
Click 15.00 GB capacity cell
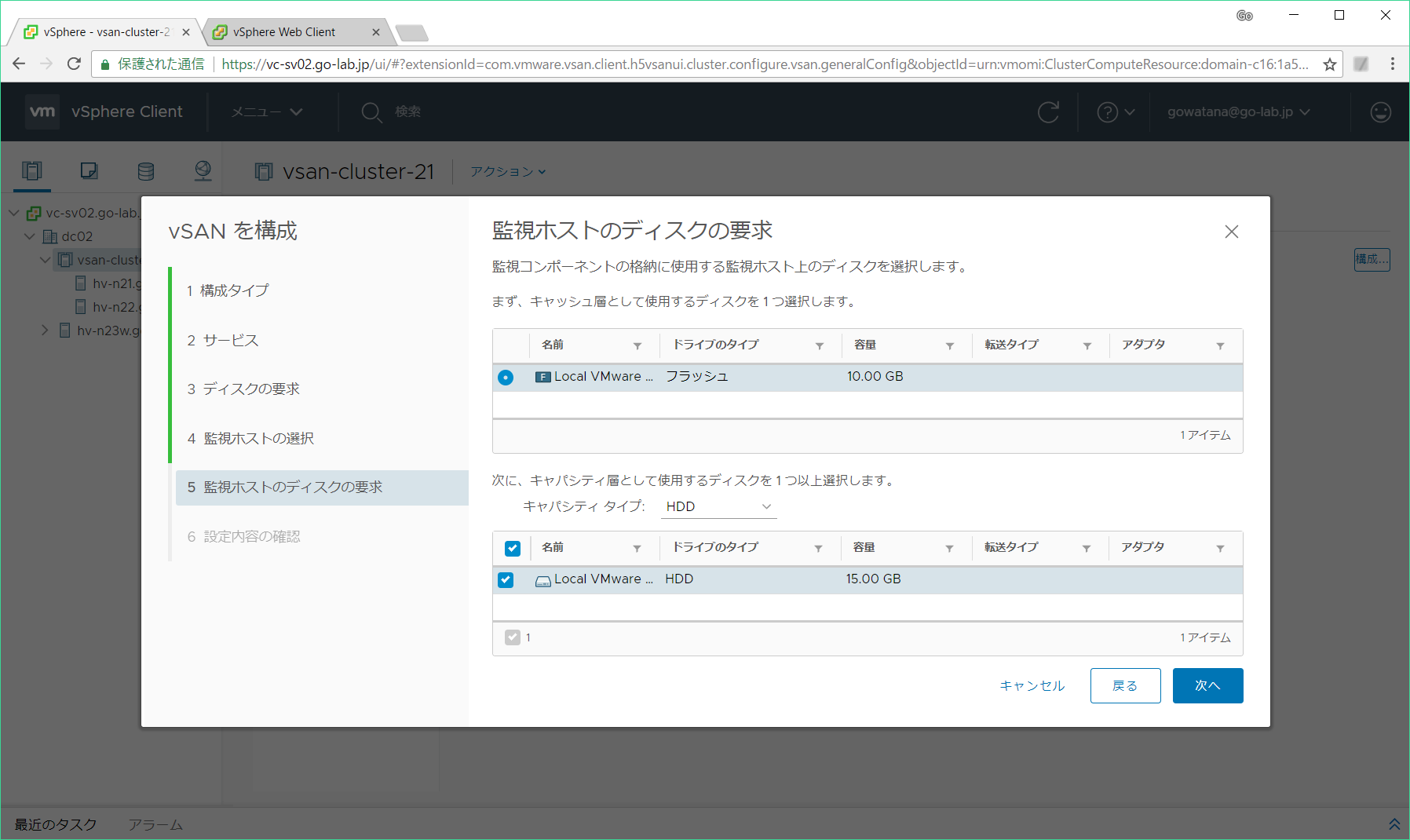tap(873, 579)
